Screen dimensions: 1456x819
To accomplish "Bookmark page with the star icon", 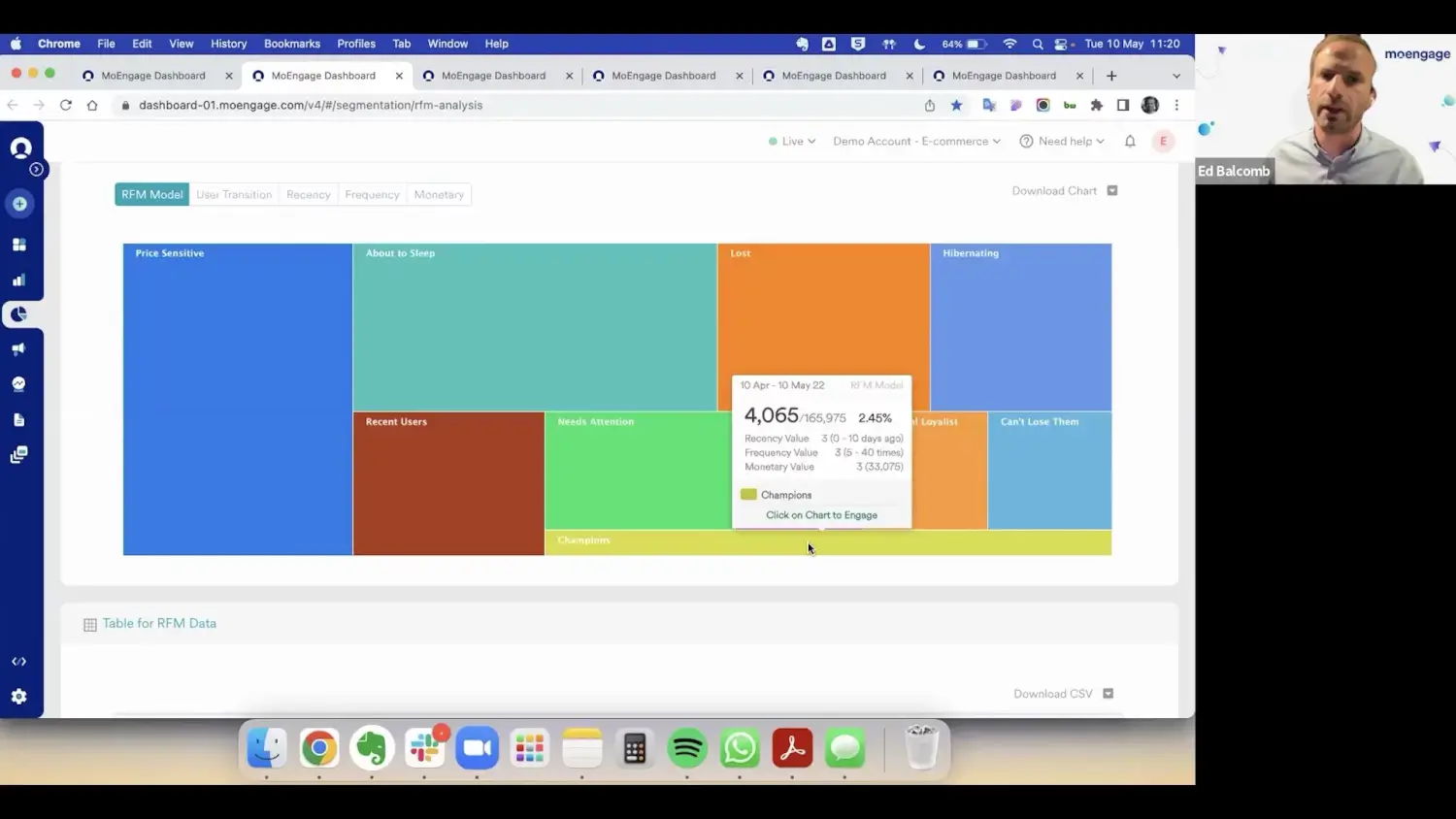I will pyautogui.click(x=956, y=105).
